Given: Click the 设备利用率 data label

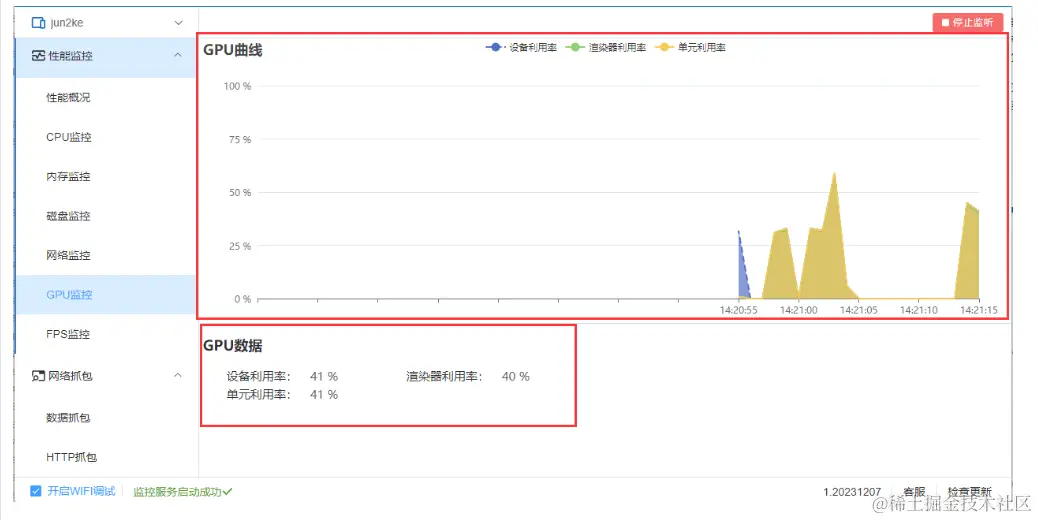Looking at the screenshot, I should (x=258, y=376).
